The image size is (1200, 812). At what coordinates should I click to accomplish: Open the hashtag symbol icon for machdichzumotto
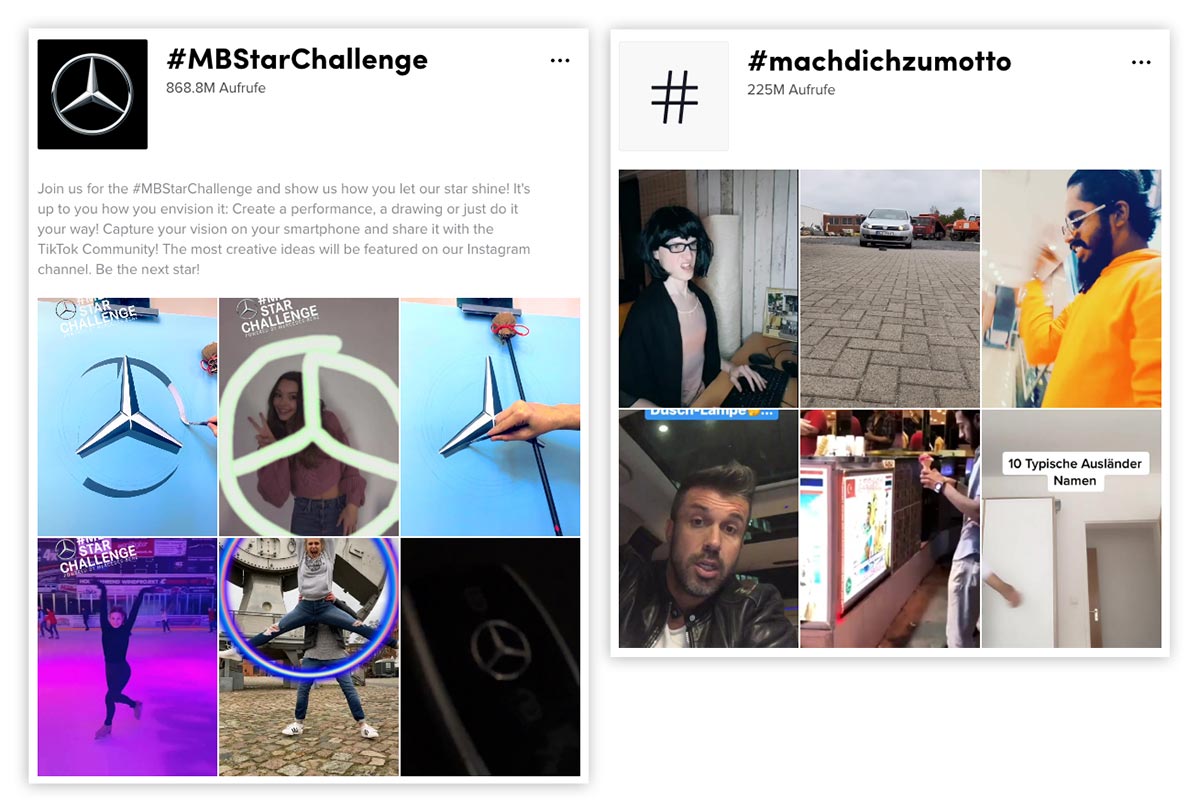point(674,96)
